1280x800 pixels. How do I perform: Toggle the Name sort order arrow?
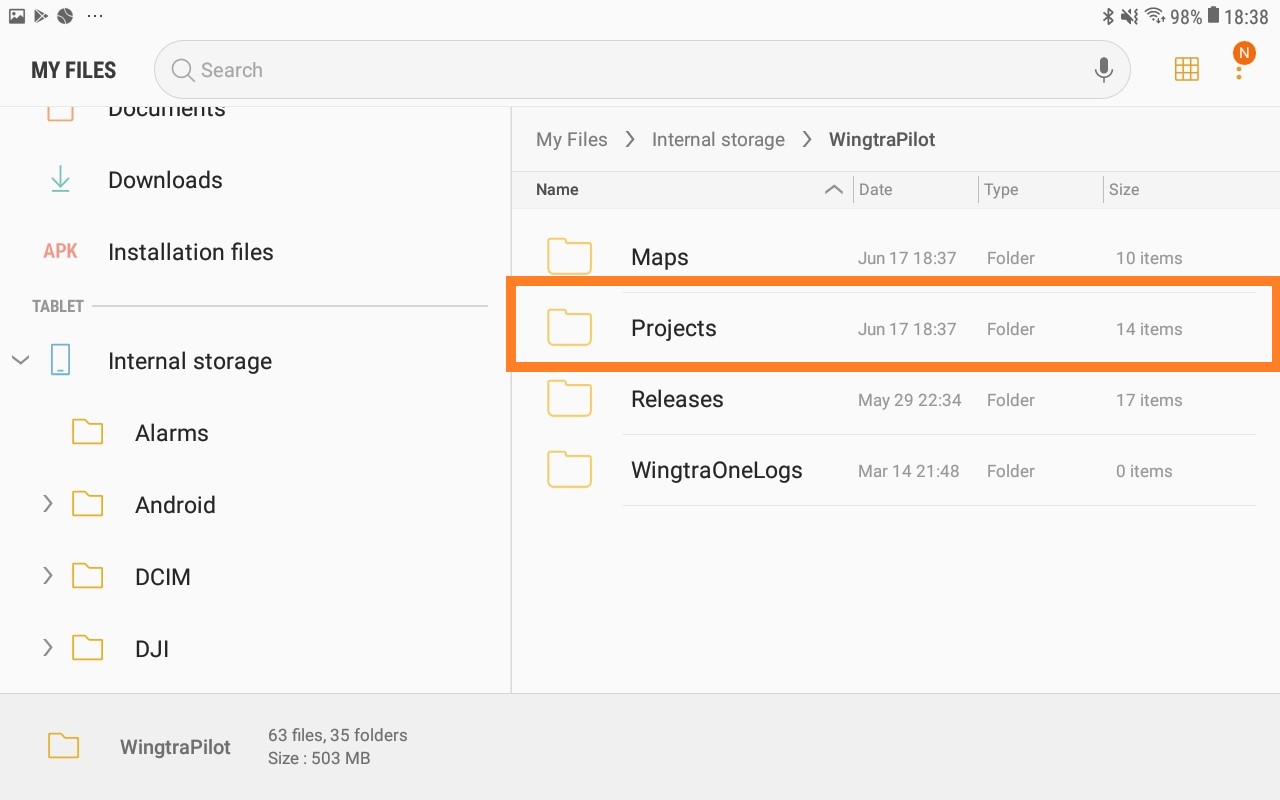pos(832,190)
